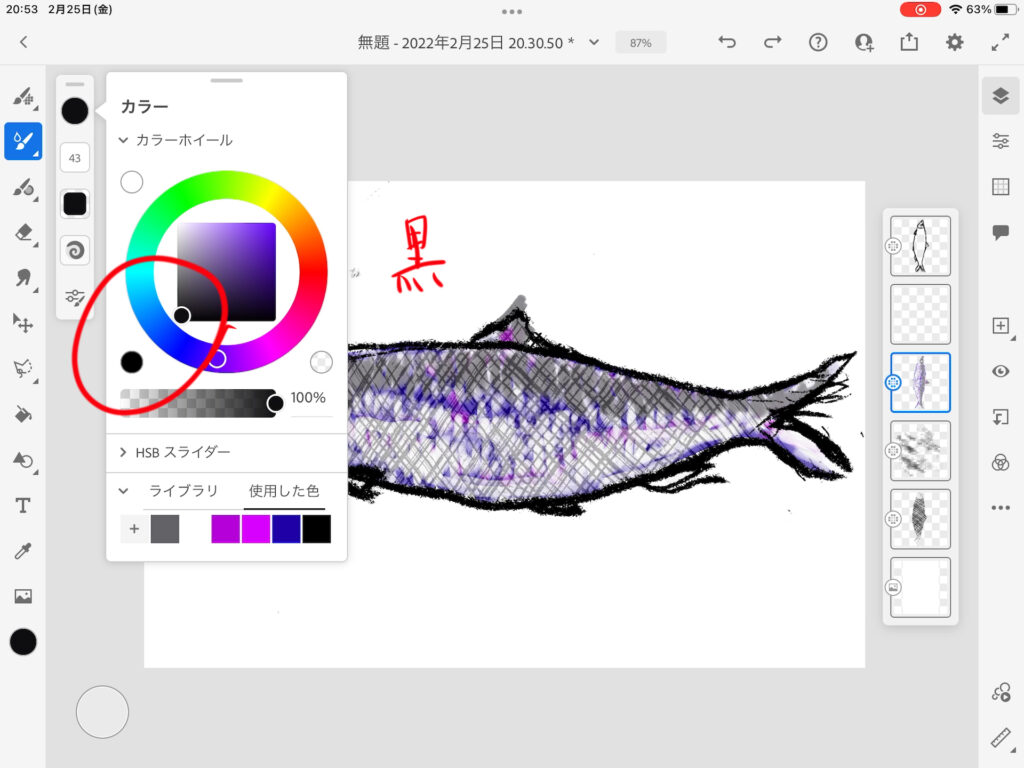Select the magenta recent color swatch
The image size is (1024, 768).
(256, 529)
